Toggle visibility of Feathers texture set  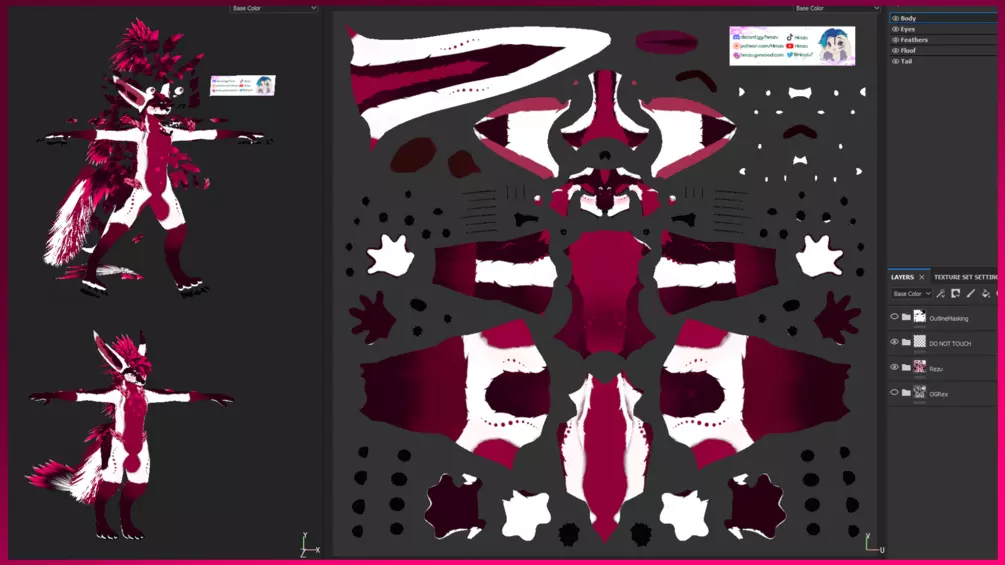point(895,40)
